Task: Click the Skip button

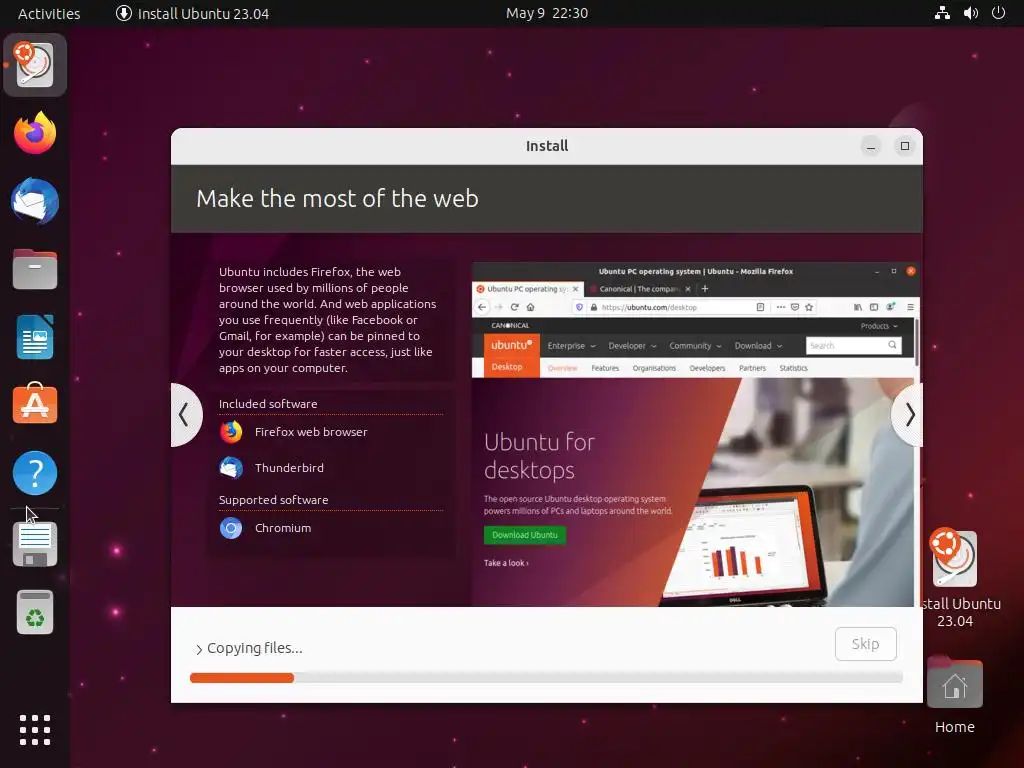Action: 865,644
